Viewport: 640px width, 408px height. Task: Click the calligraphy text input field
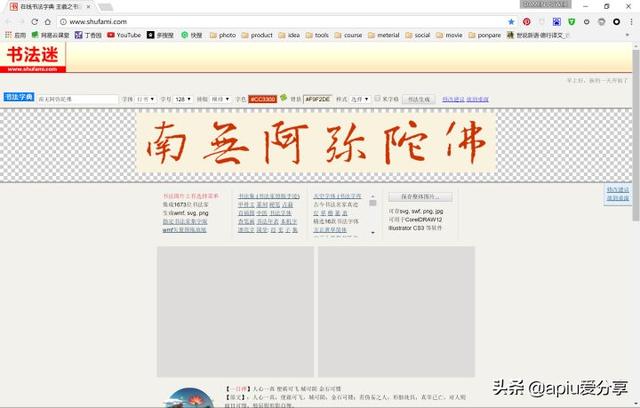tap(78, 99)
